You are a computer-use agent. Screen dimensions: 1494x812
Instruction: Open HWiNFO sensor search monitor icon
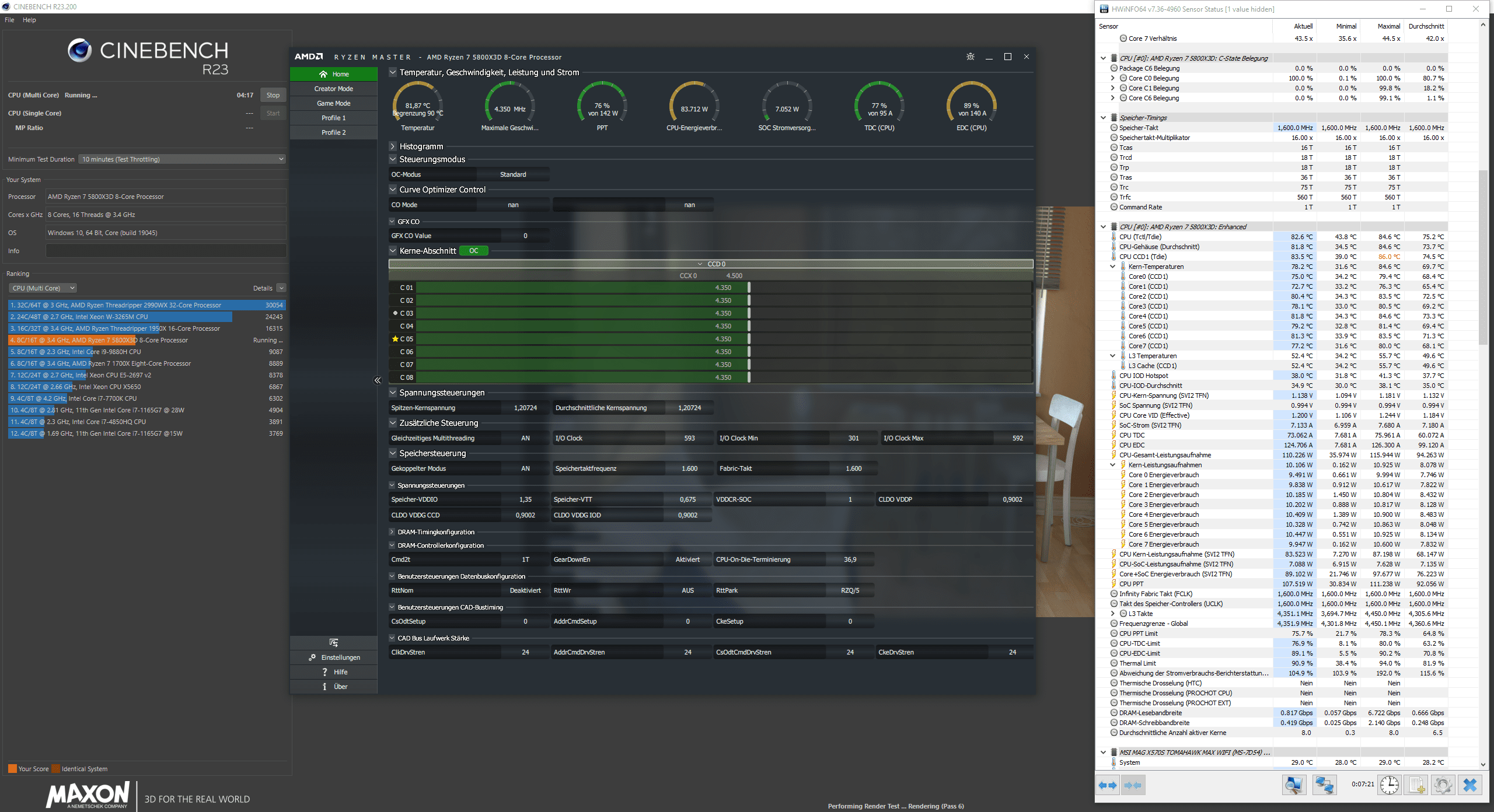tap(1294, 785)
